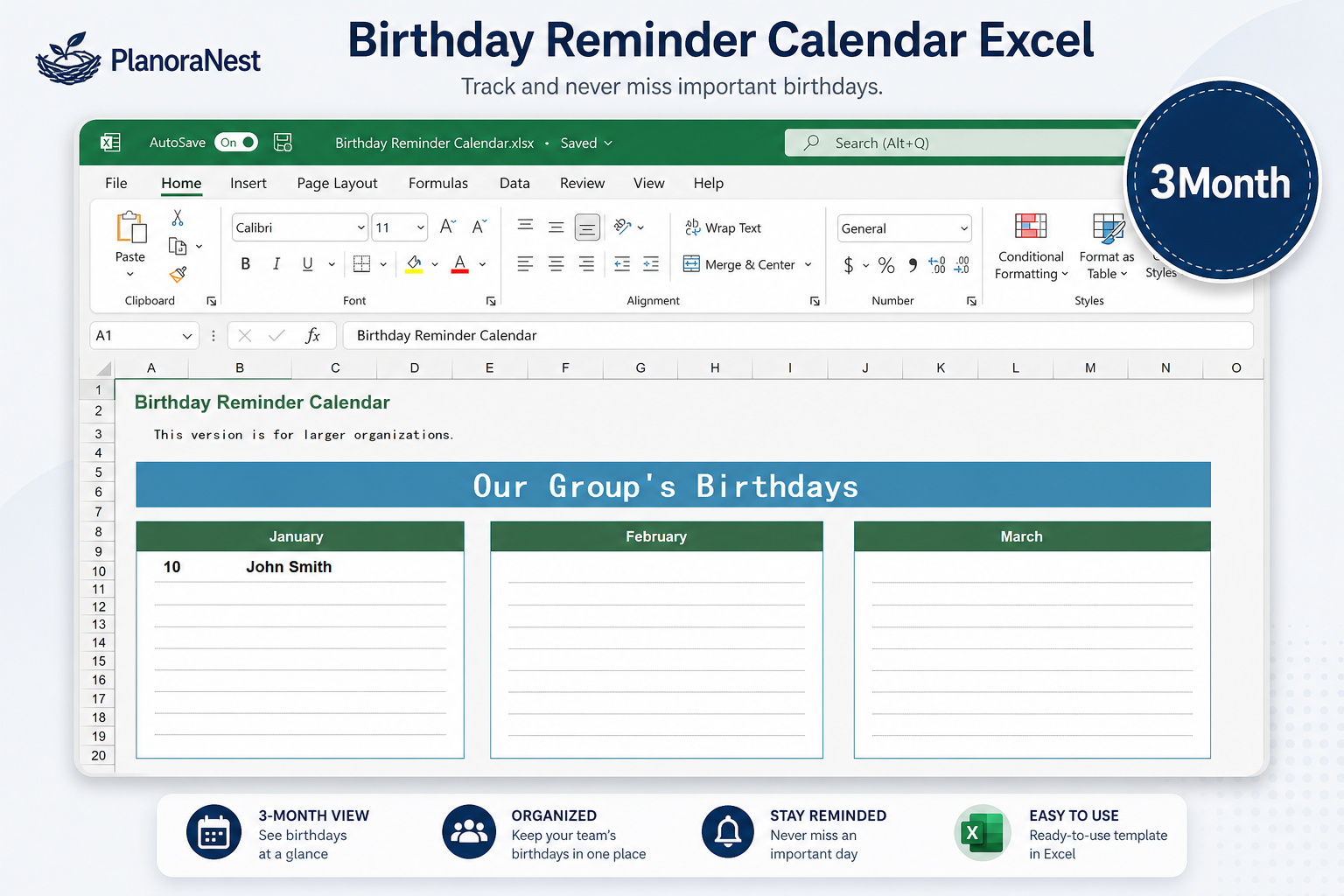The height and width of the screenshot is (896, 1344).
Task: Toggle Bold formatting
Action: (x=246, y=263)
